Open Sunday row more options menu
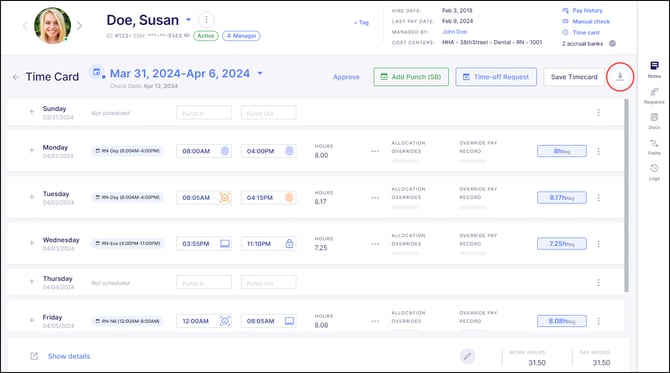The width and height of the screenshot is (670, 373). tap(598, 112)
